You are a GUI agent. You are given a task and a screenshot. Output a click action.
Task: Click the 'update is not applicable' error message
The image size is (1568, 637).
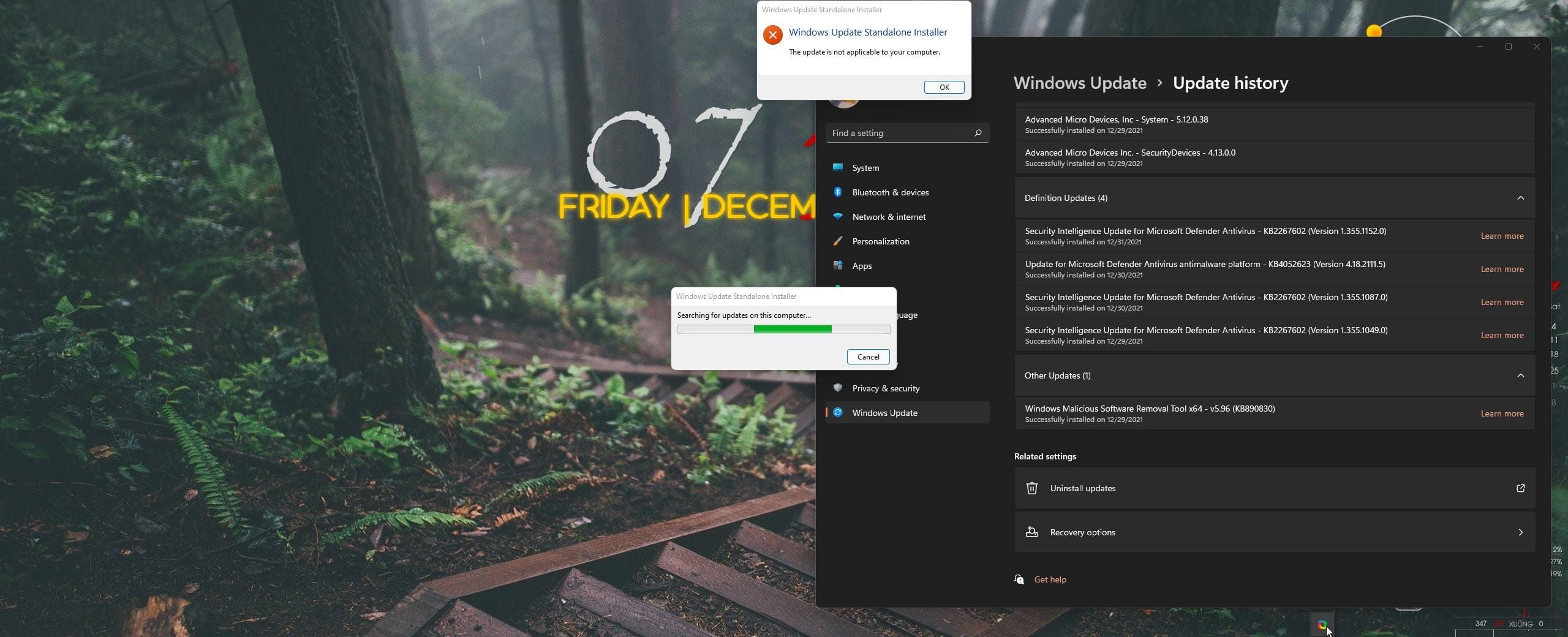(864, 52)
